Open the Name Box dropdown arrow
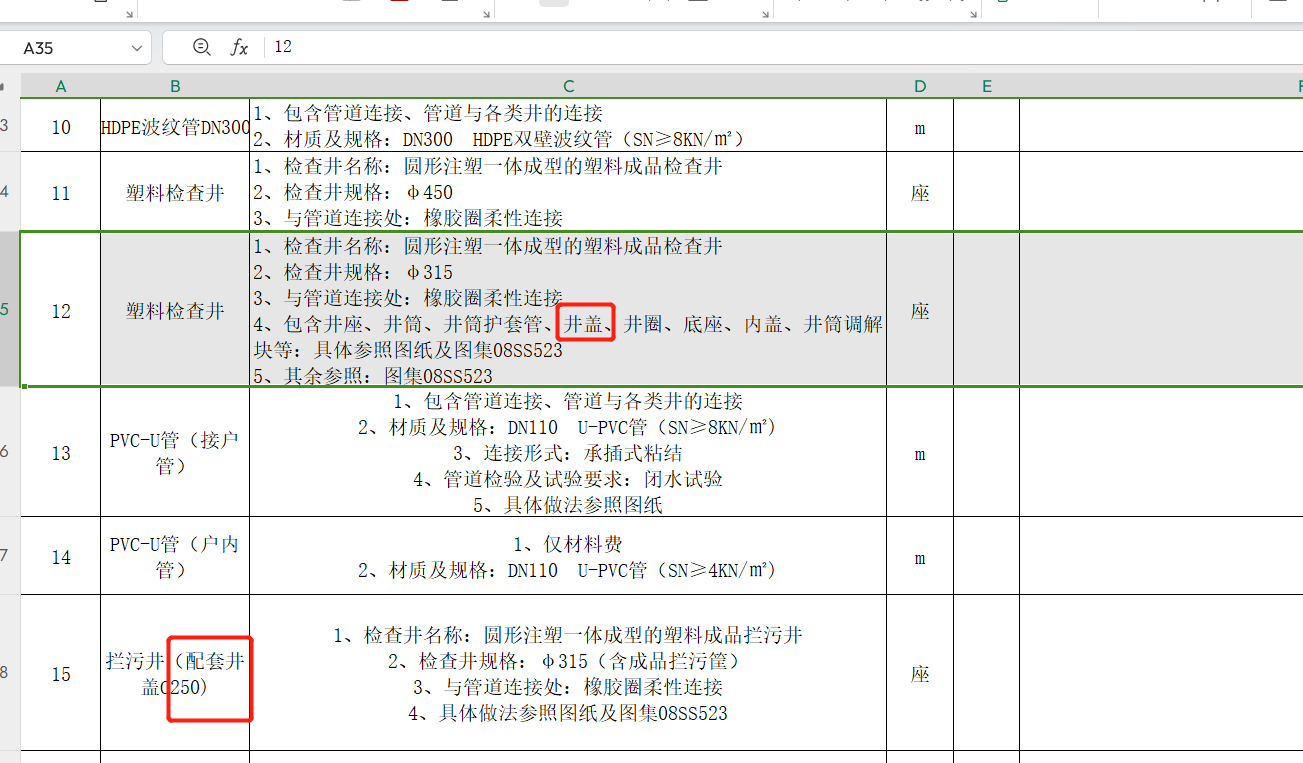The width and height of the screenshot is (1303, 763). click(136, 48)
